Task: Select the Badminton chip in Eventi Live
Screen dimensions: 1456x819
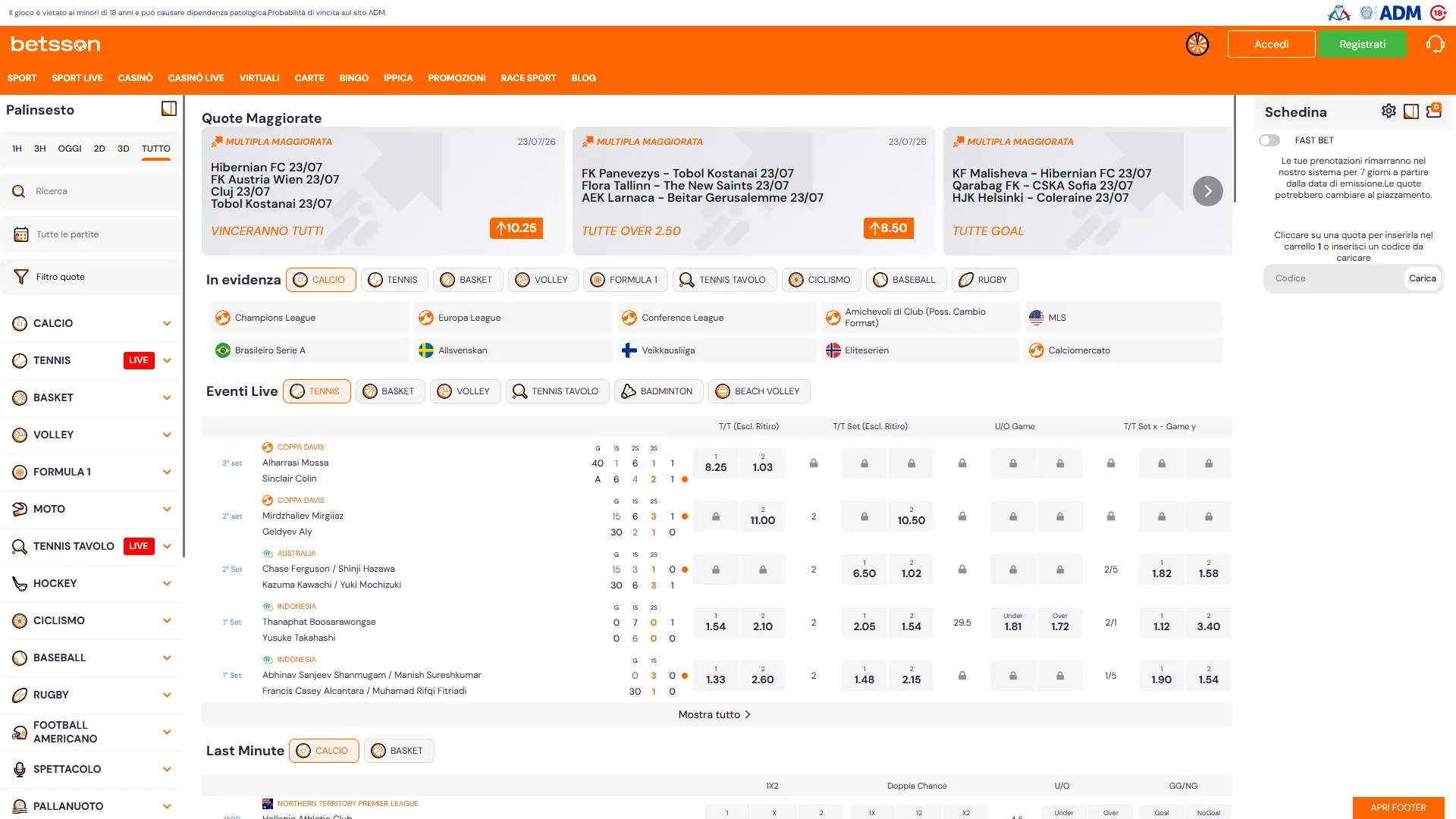Action: 658,391
